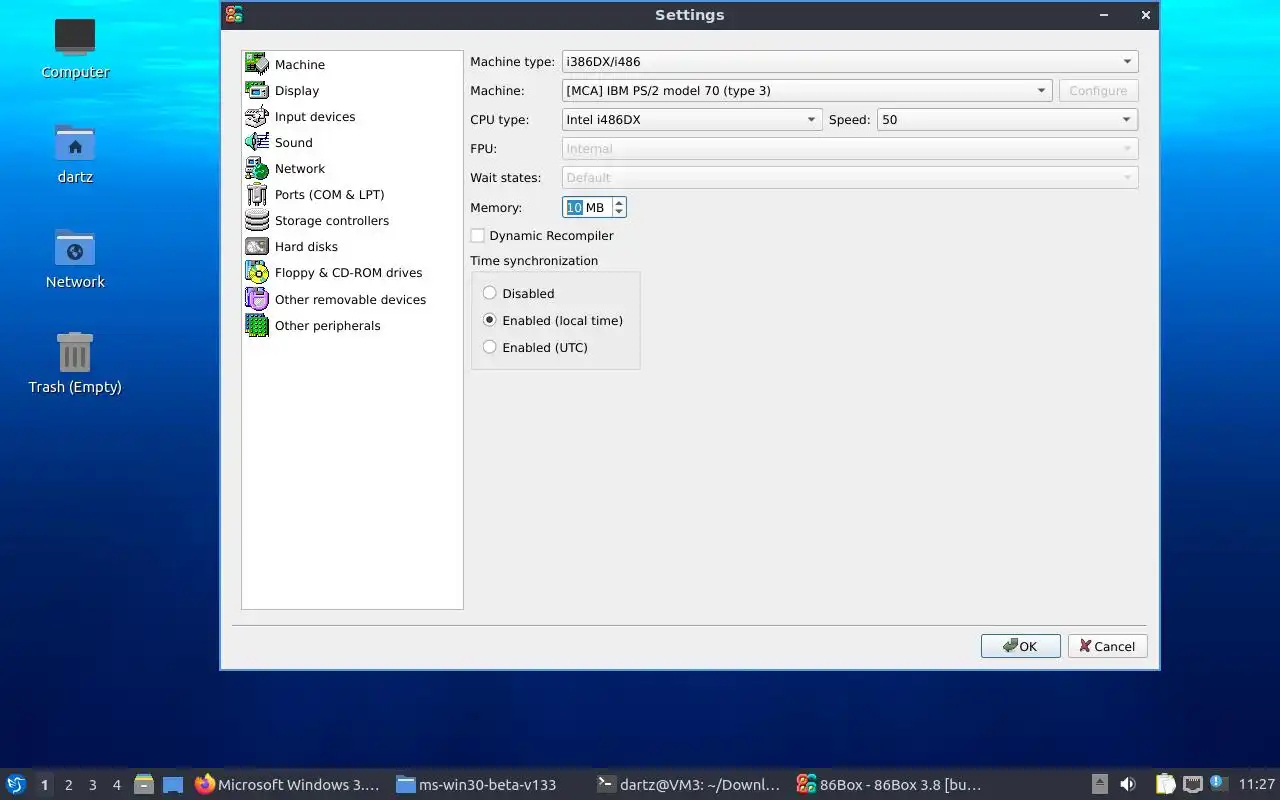Click the 86Box icon in Settings title bar
1280x800 pixels.
[x=234, y=14]
